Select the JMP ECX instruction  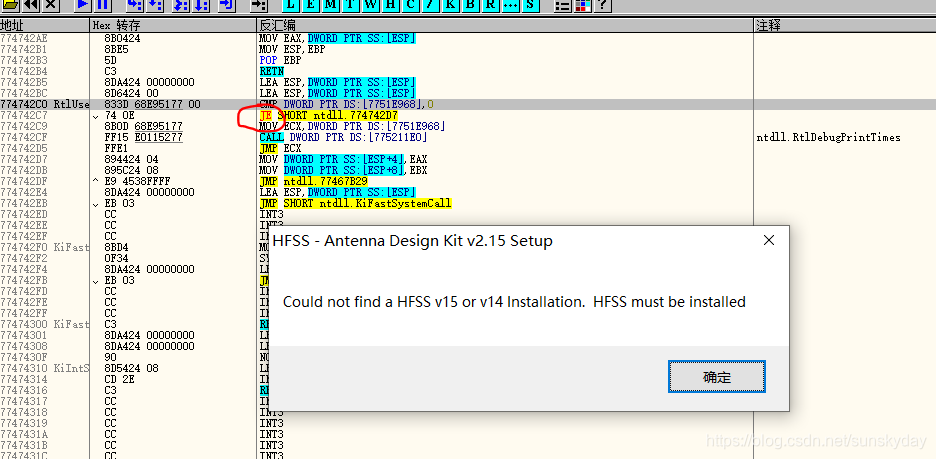281,148
